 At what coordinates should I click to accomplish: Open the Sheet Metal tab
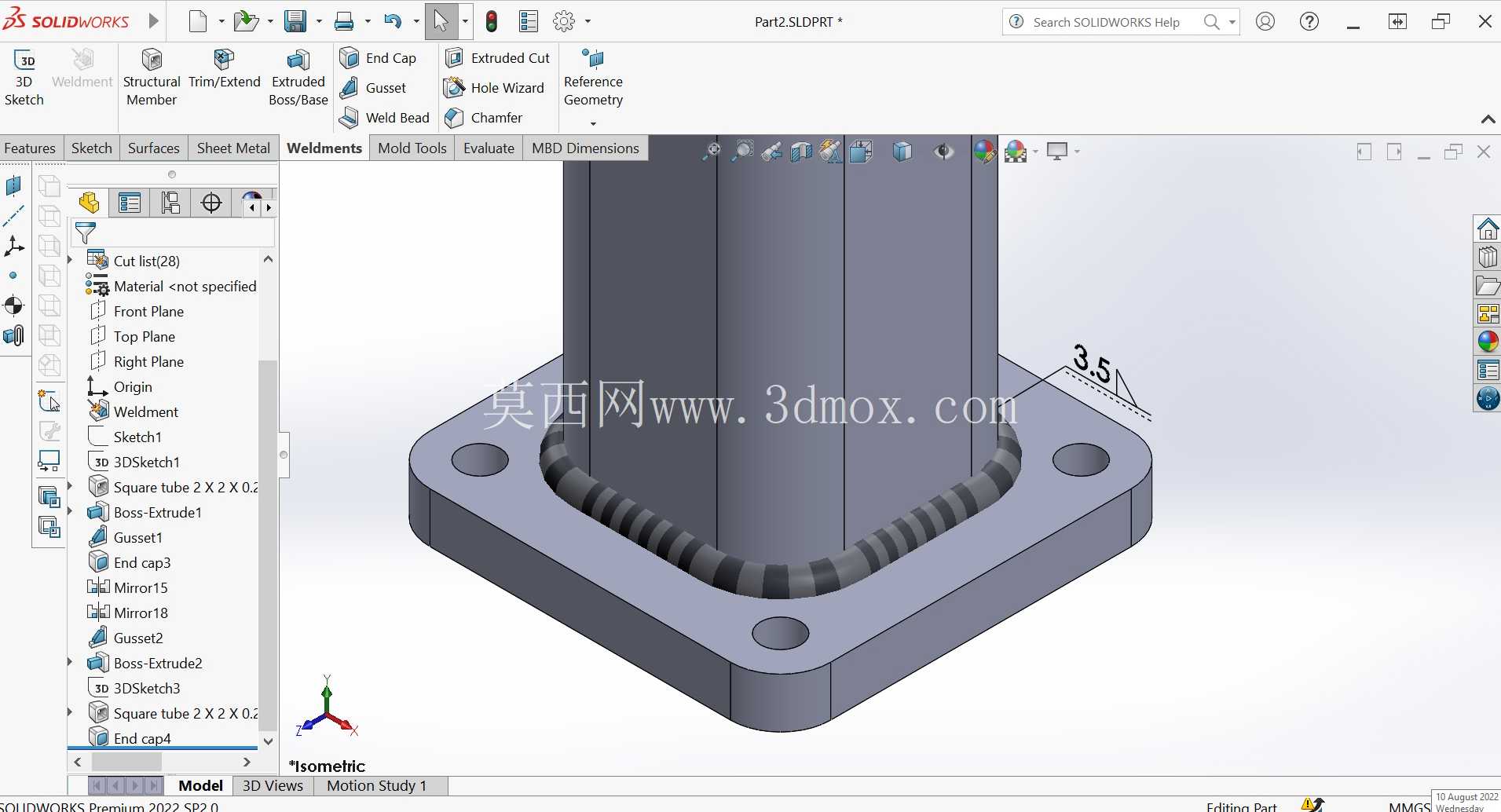(x=233, y=148)
